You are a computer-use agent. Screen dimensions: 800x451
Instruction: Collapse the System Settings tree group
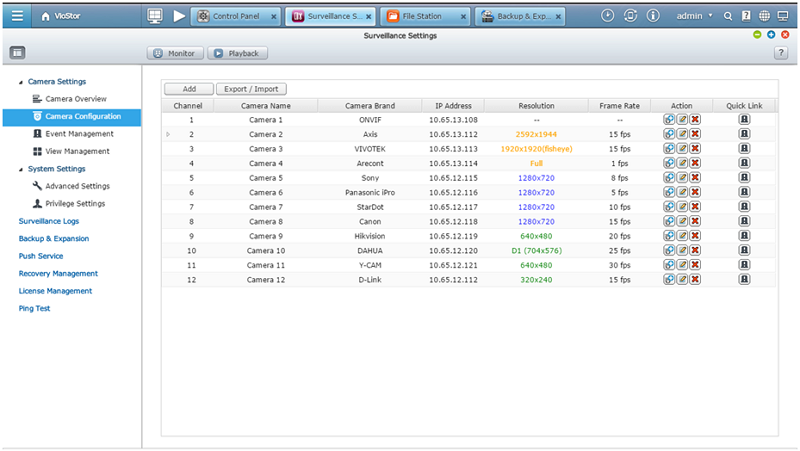click(x=21, y=169)
